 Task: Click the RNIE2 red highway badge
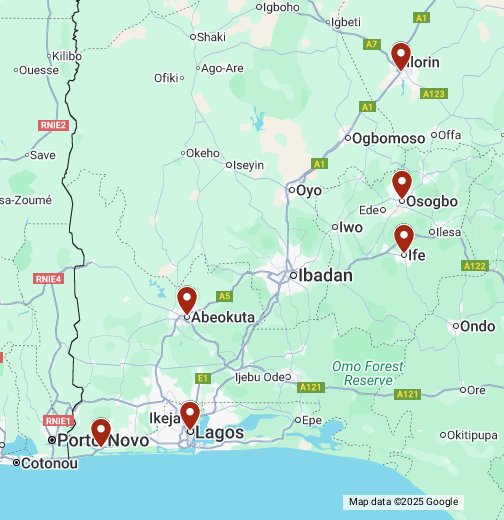pos(53,125)
